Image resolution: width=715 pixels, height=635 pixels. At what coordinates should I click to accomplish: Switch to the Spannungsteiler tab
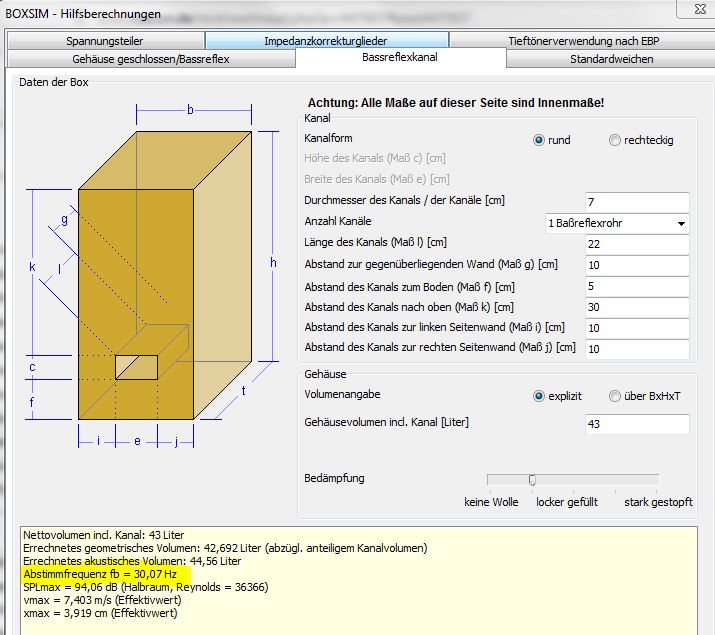pos(105,40)
